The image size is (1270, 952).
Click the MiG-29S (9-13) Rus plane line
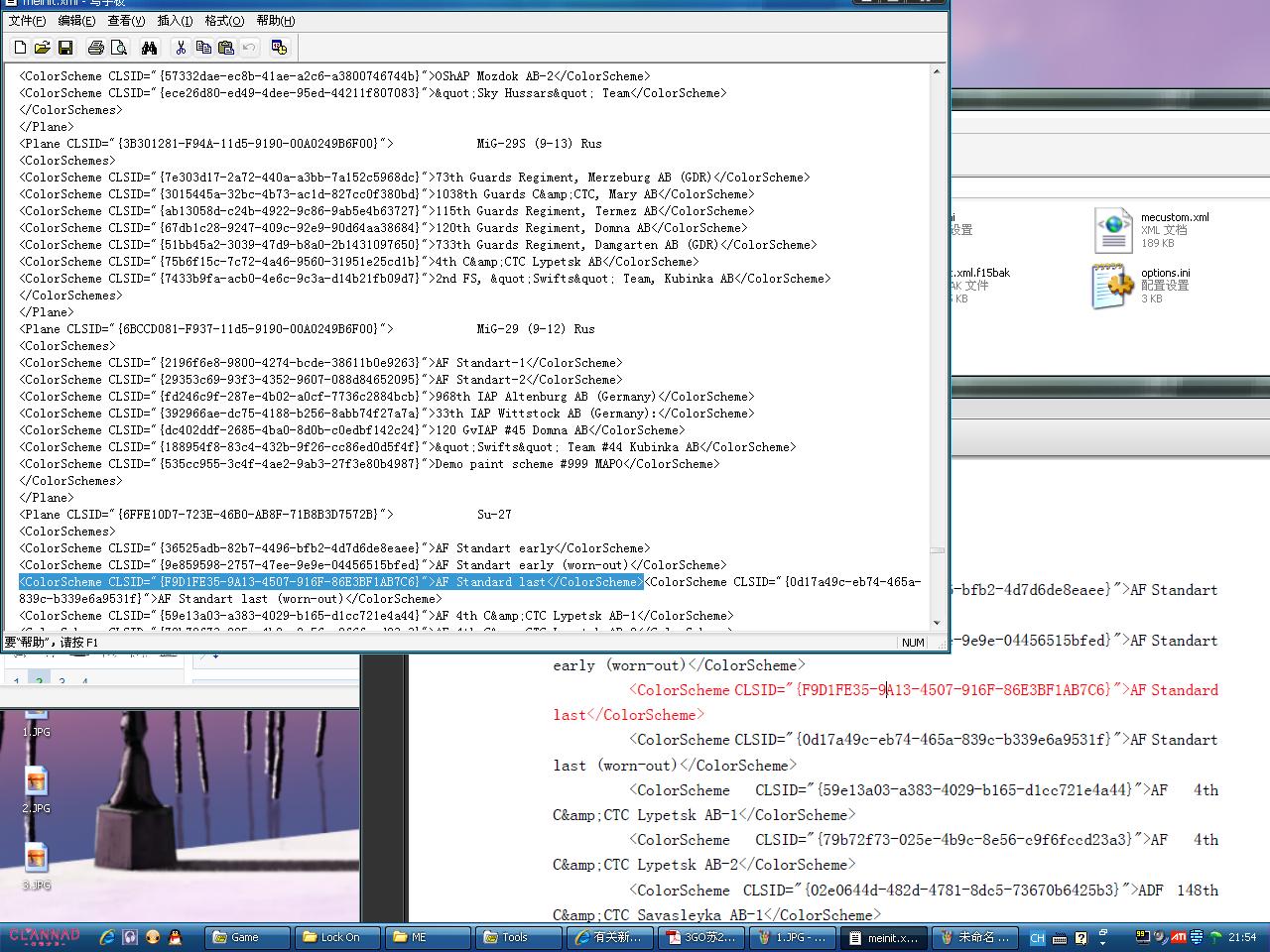click(311, 144)
